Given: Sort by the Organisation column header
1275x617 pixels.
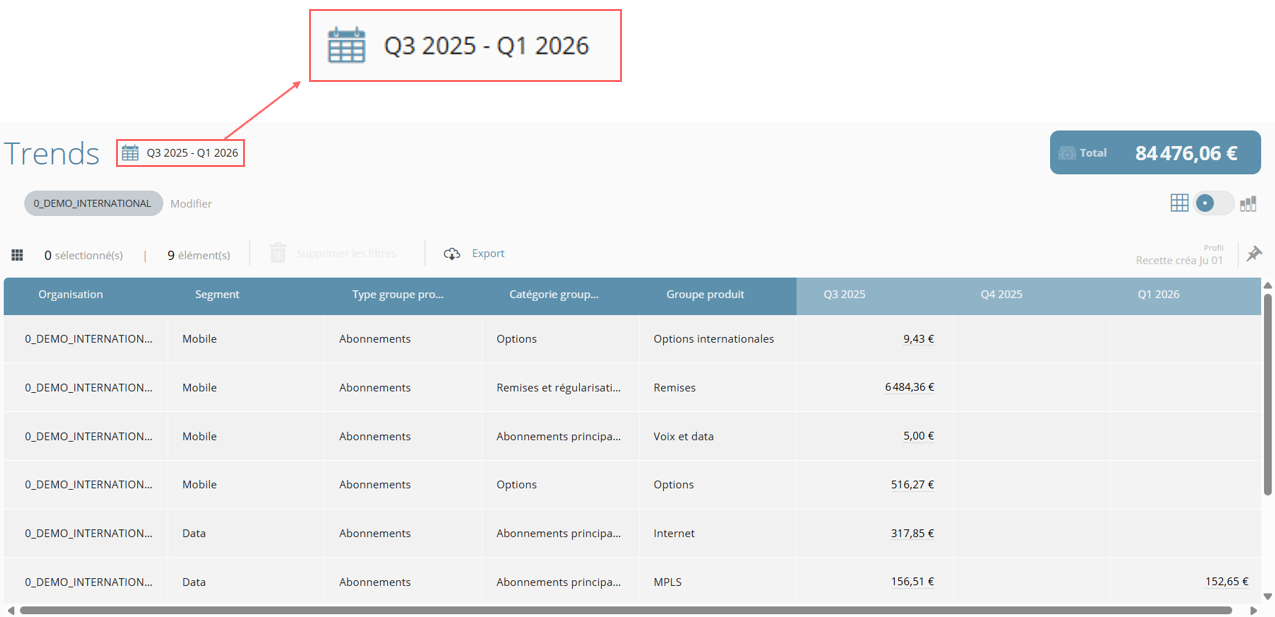Looking at the screenshot, I should [x=71, y=295].
